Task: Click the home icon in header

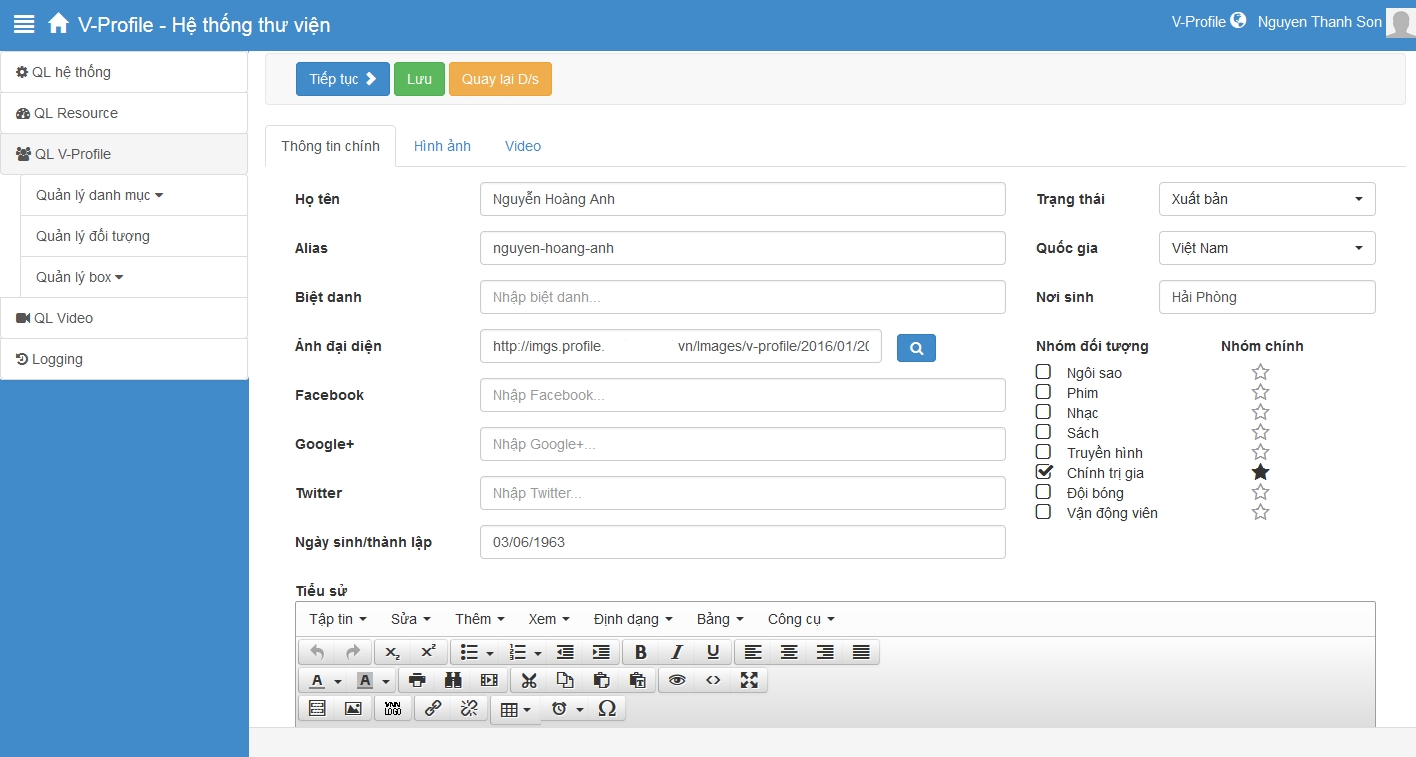Action: [x=59, y=23]
